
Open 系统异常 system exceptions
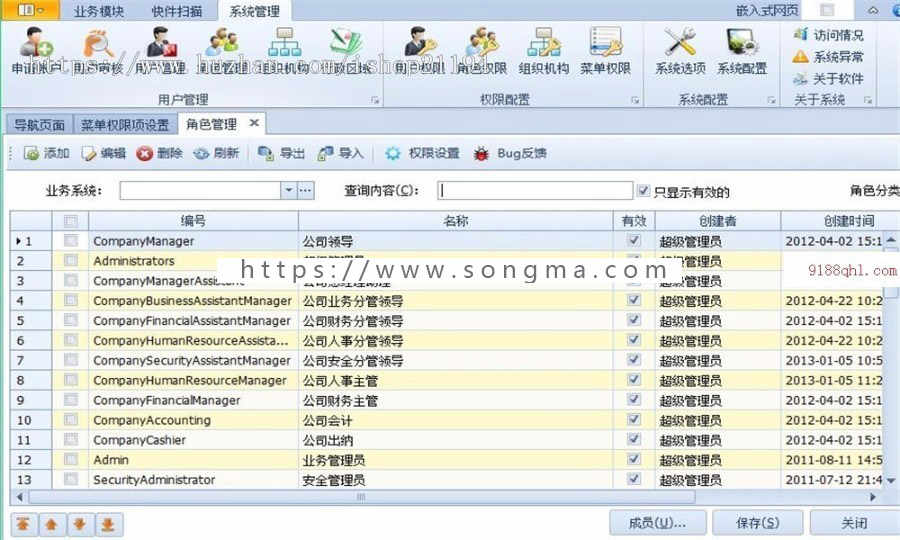(x=828, y=57)
